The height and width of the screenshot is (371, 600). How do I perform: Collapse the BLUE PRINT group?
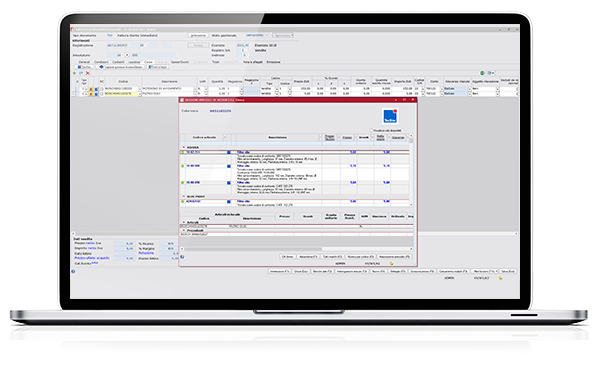184,197
